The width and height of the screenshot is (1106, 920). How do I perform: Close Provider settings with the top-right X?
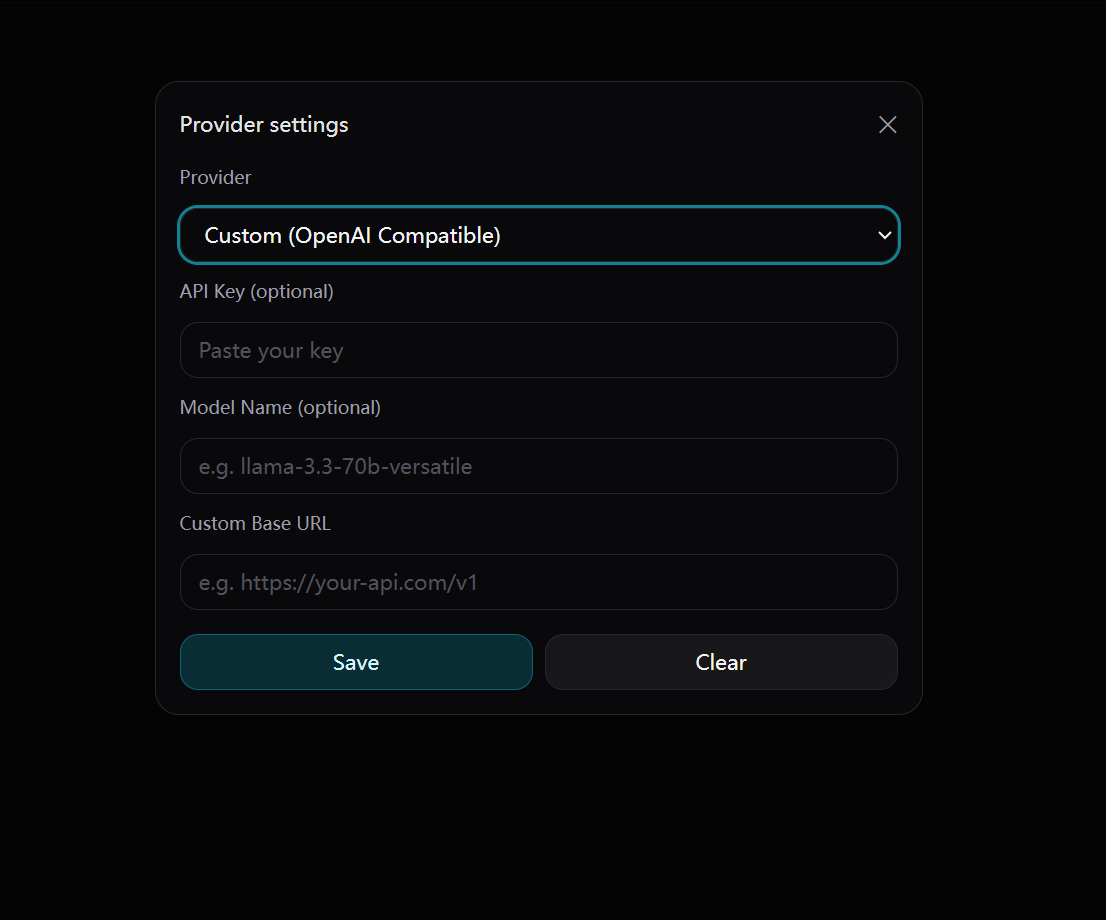[x=887, y=124]
